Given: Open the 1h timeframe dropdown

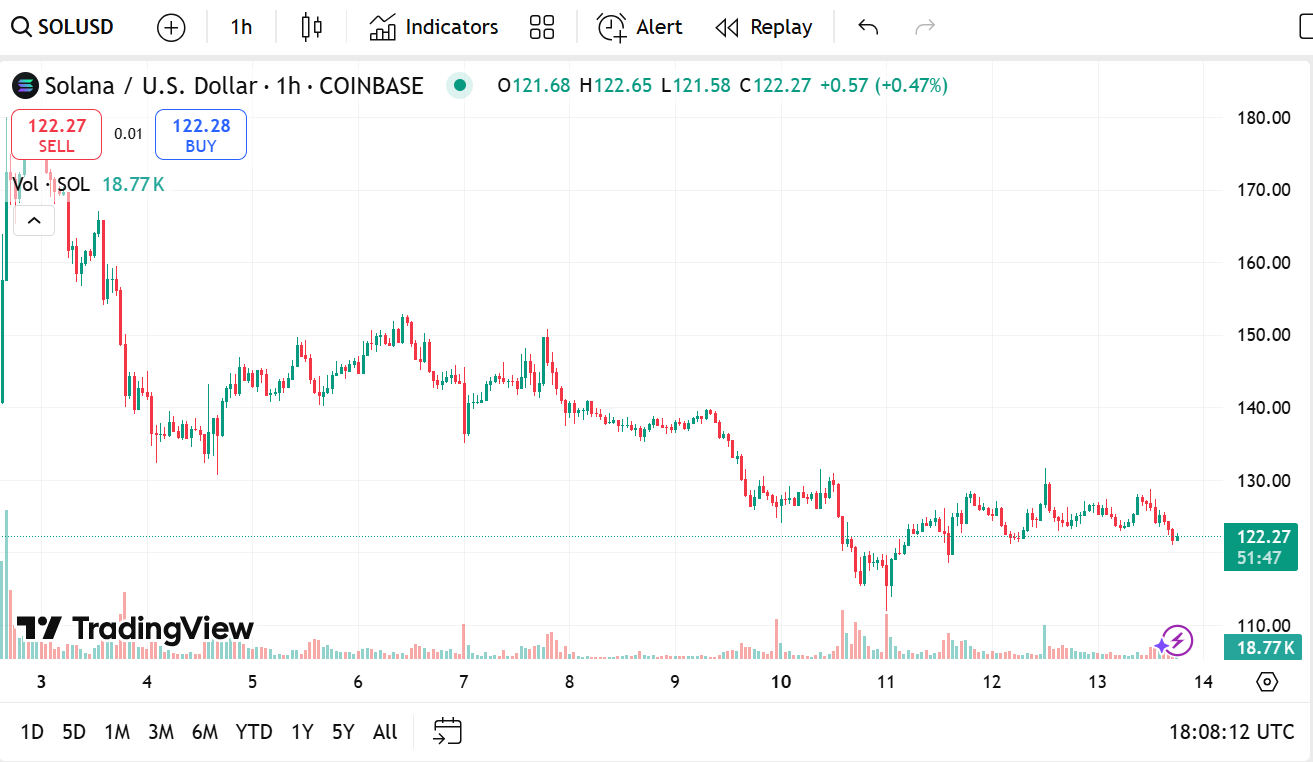Looking at the screenshot, I should [240, 27].
